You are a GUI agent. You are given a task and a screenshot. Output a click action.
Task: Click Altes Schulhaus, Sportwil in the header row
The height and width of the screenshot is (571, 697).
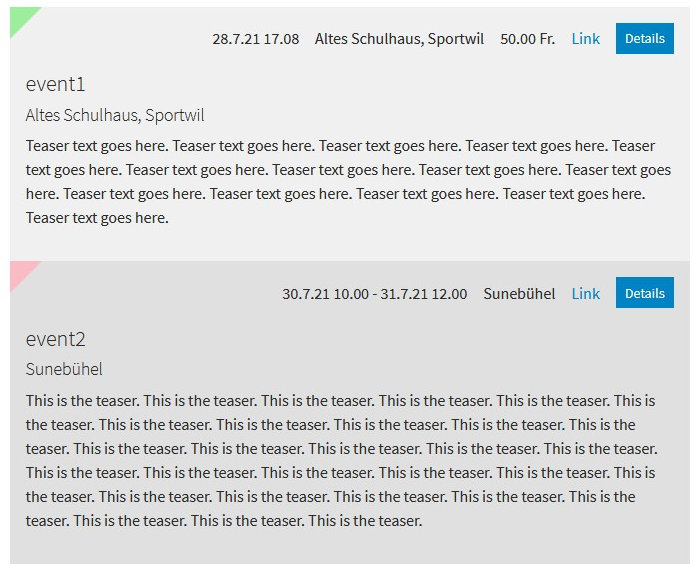pos(399,39)
